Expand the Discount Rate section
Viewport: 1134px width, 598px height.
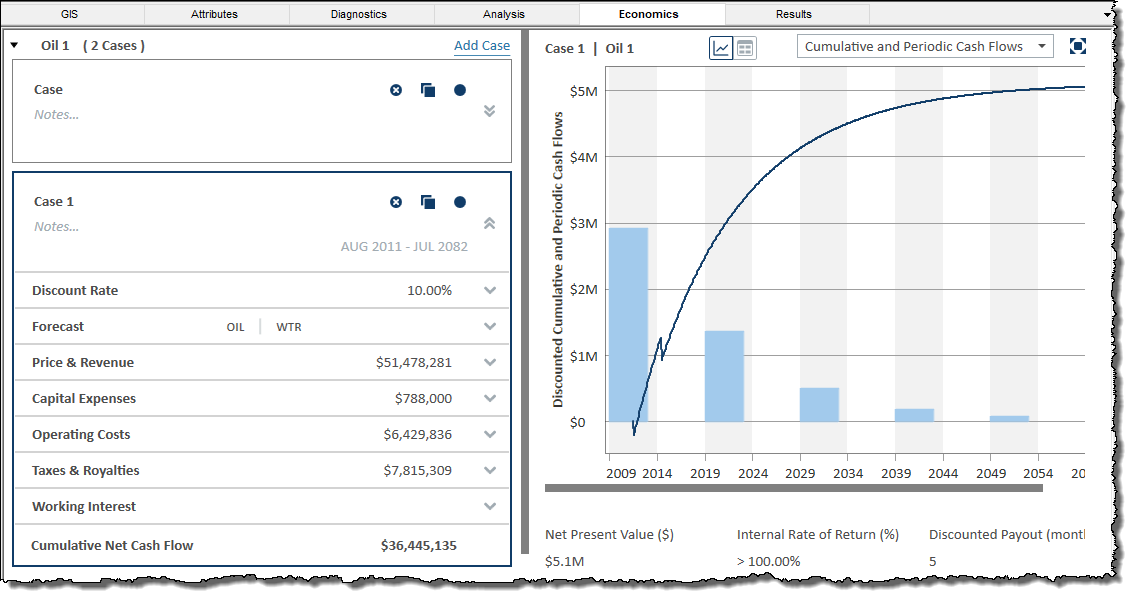tap(489, 291)
